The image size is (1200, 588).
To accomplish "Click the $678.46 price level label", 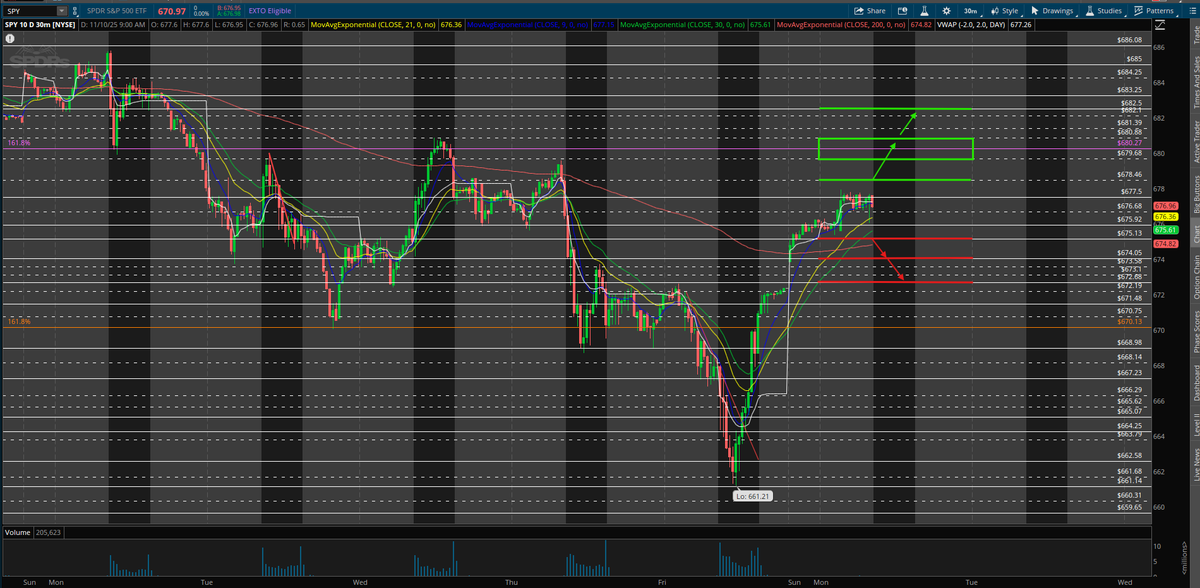I will pyautogui.click(x=1130, y=174).
